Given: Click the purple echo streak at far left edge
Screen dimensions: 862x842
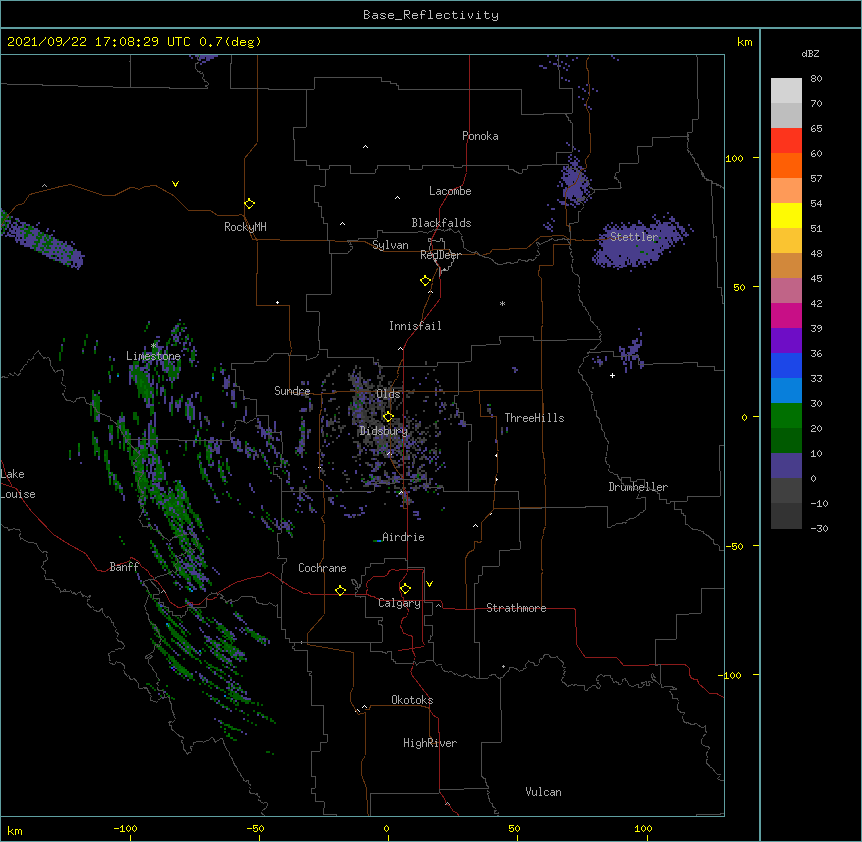Looking at the screenshot, I should [41, 239].
